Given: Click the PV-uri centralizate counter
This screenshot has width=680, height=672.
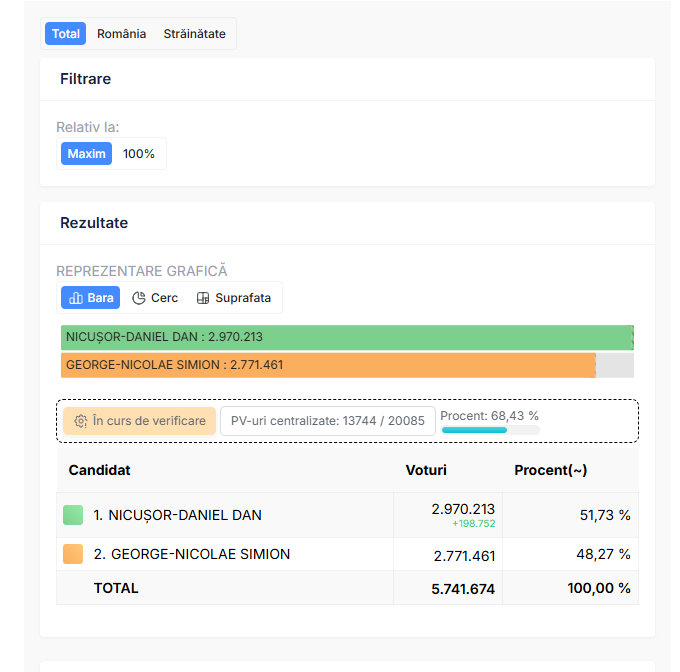Looking at the screenshot, I should coord(327,421).
